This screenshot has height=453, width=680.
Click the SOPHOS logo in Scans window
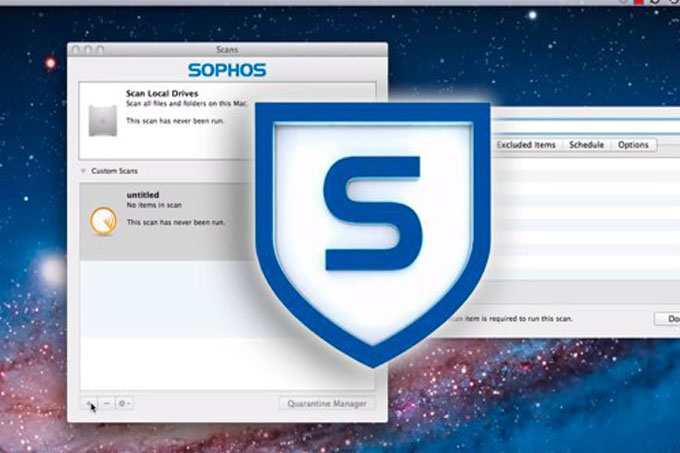pos(227,70)
